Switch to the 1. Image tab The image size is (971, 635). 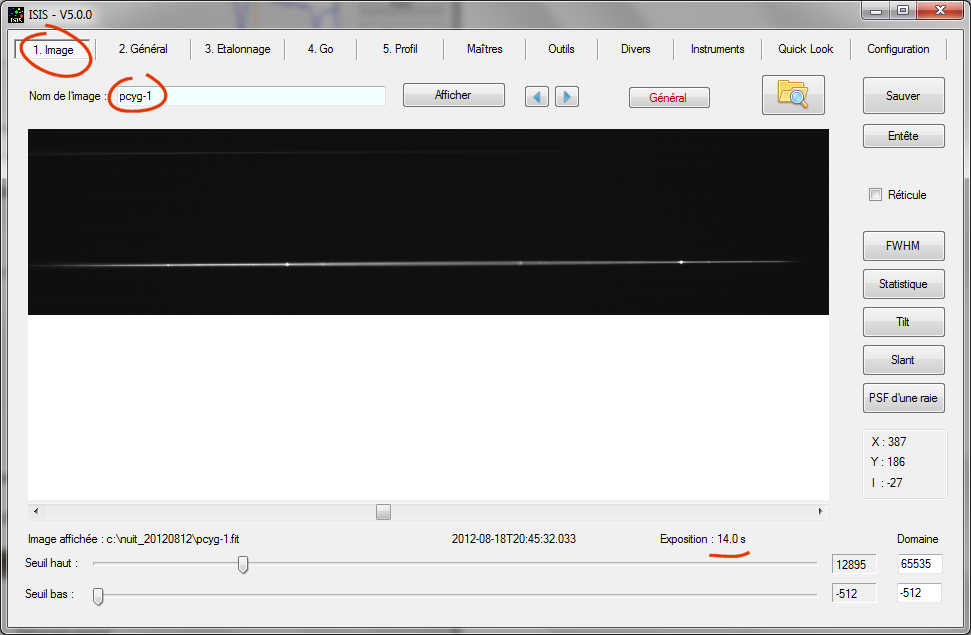53,50
